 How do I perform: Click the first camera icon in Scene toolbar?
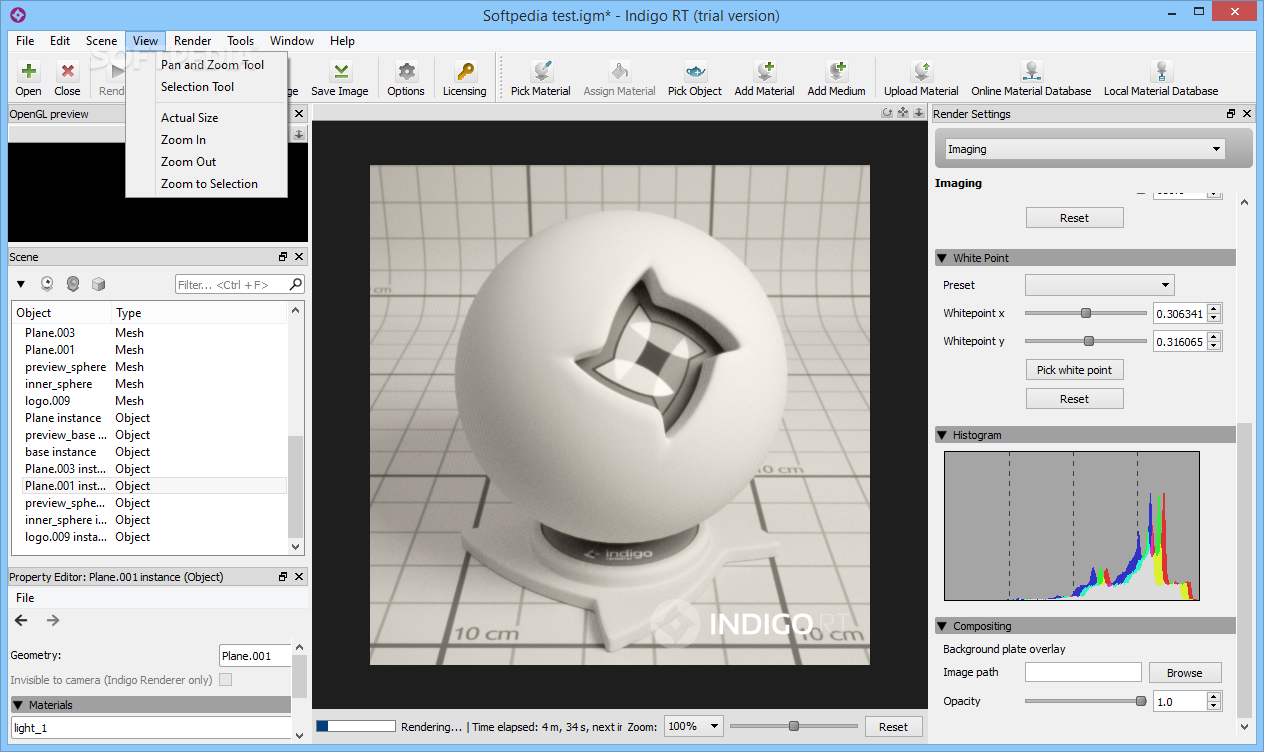pyautogui.click(x=48, y=285)
